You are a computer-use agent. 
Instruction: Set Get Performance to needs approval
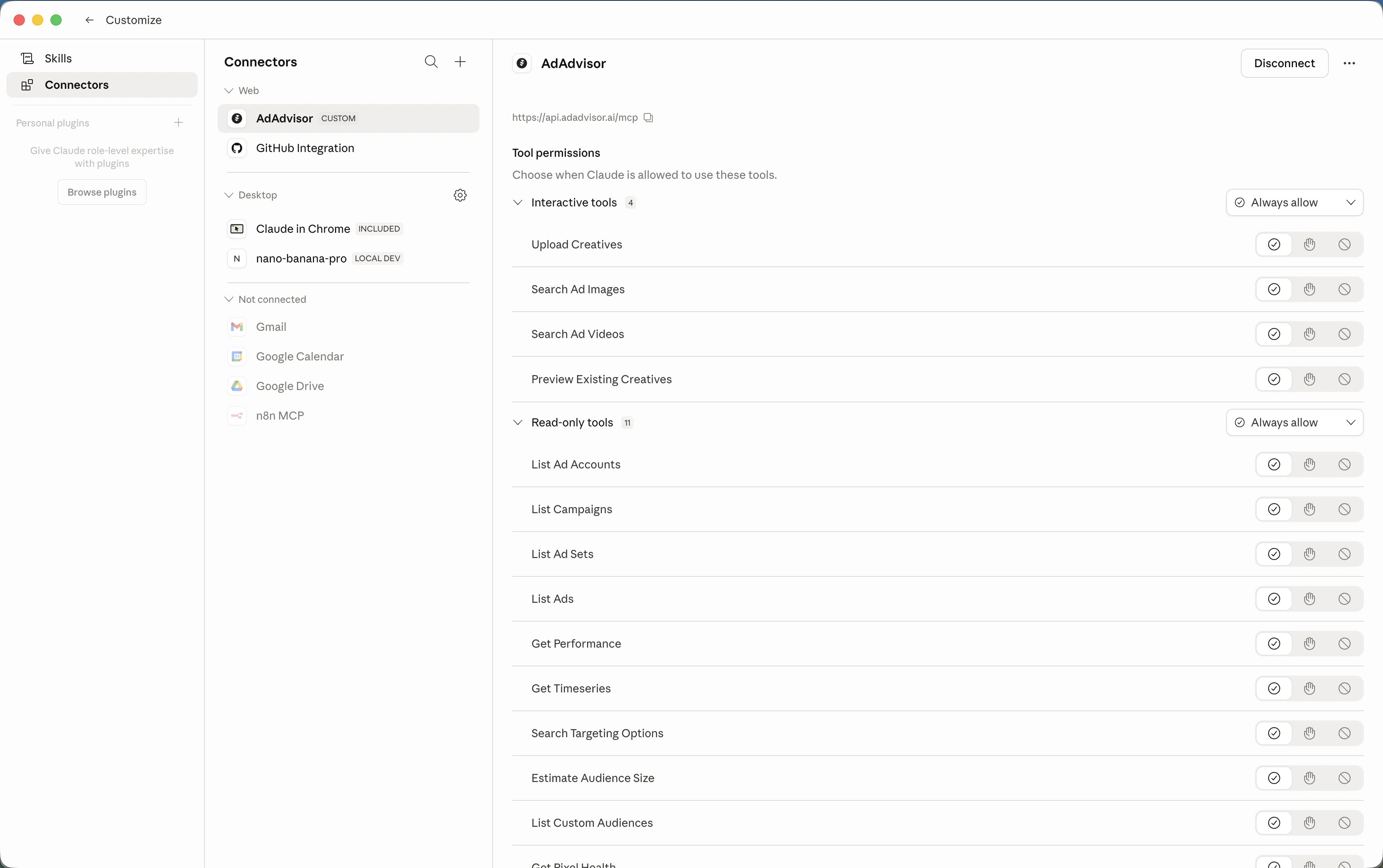point(1309,644)
